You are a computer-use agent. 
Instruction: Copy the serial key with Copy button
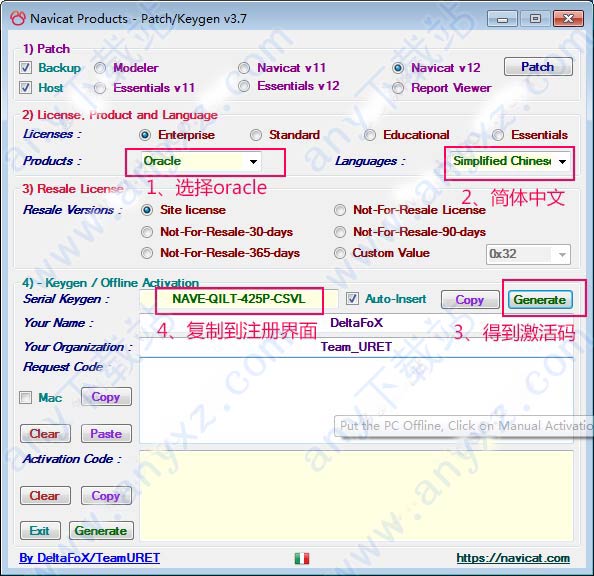(470, 300)
